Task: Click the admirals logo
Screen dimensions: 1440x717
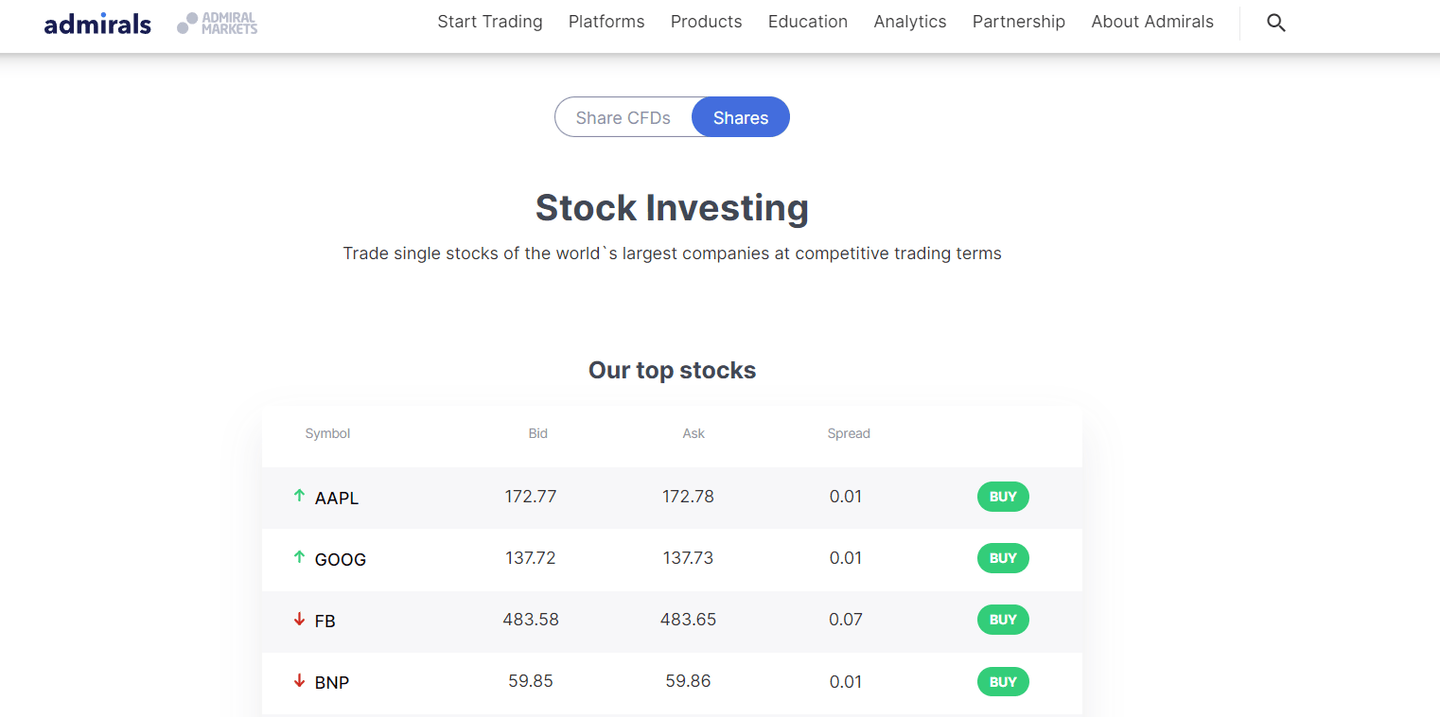Action: 98,23
